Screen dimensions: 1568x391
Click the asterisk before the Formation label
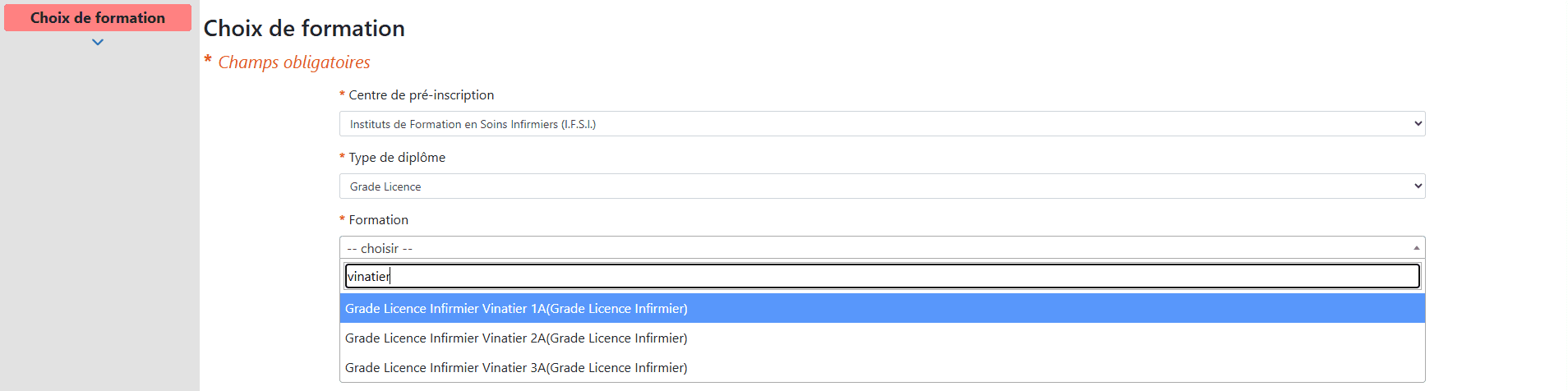[342, 220]
